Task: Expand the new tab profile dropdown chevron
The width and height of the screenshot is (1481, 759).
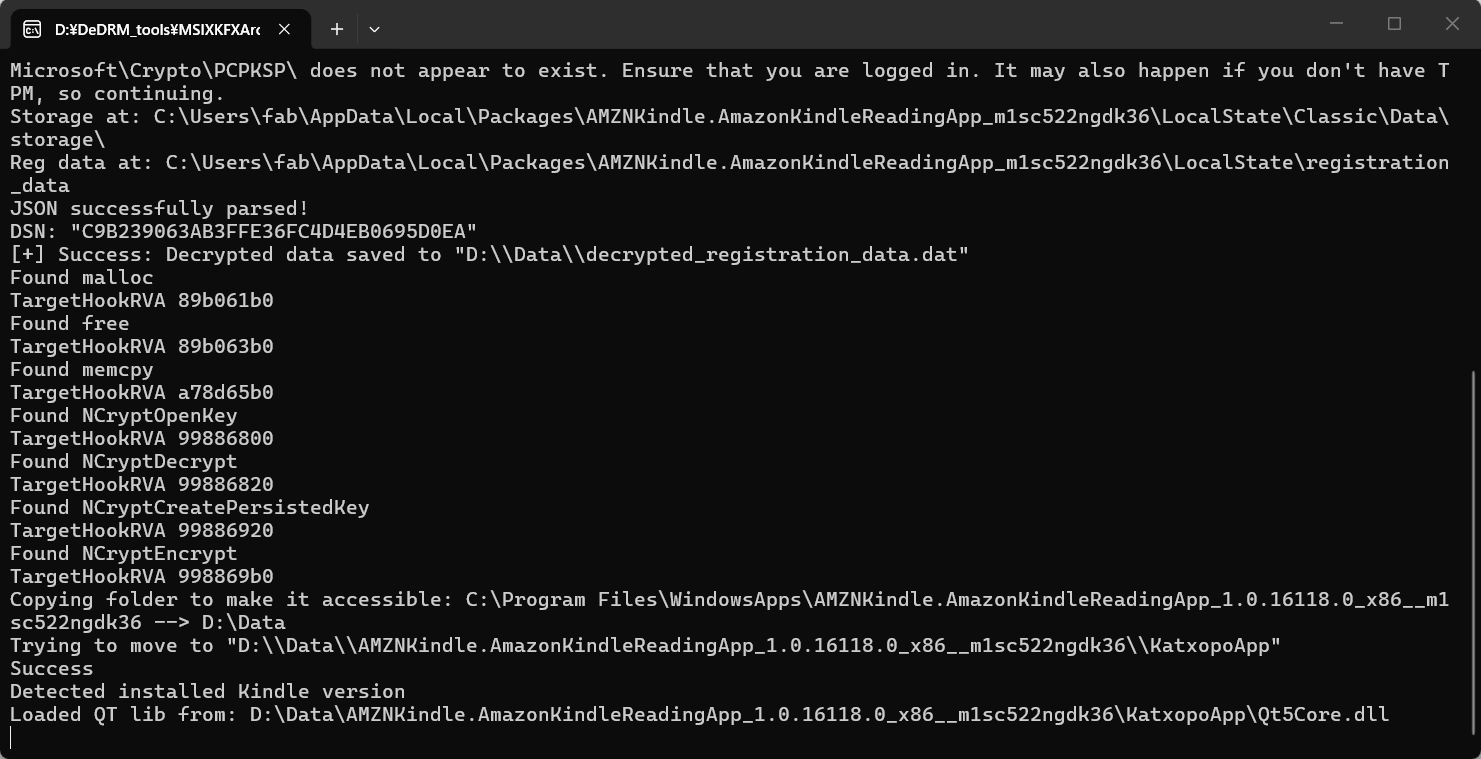Action: pos(374,29)
